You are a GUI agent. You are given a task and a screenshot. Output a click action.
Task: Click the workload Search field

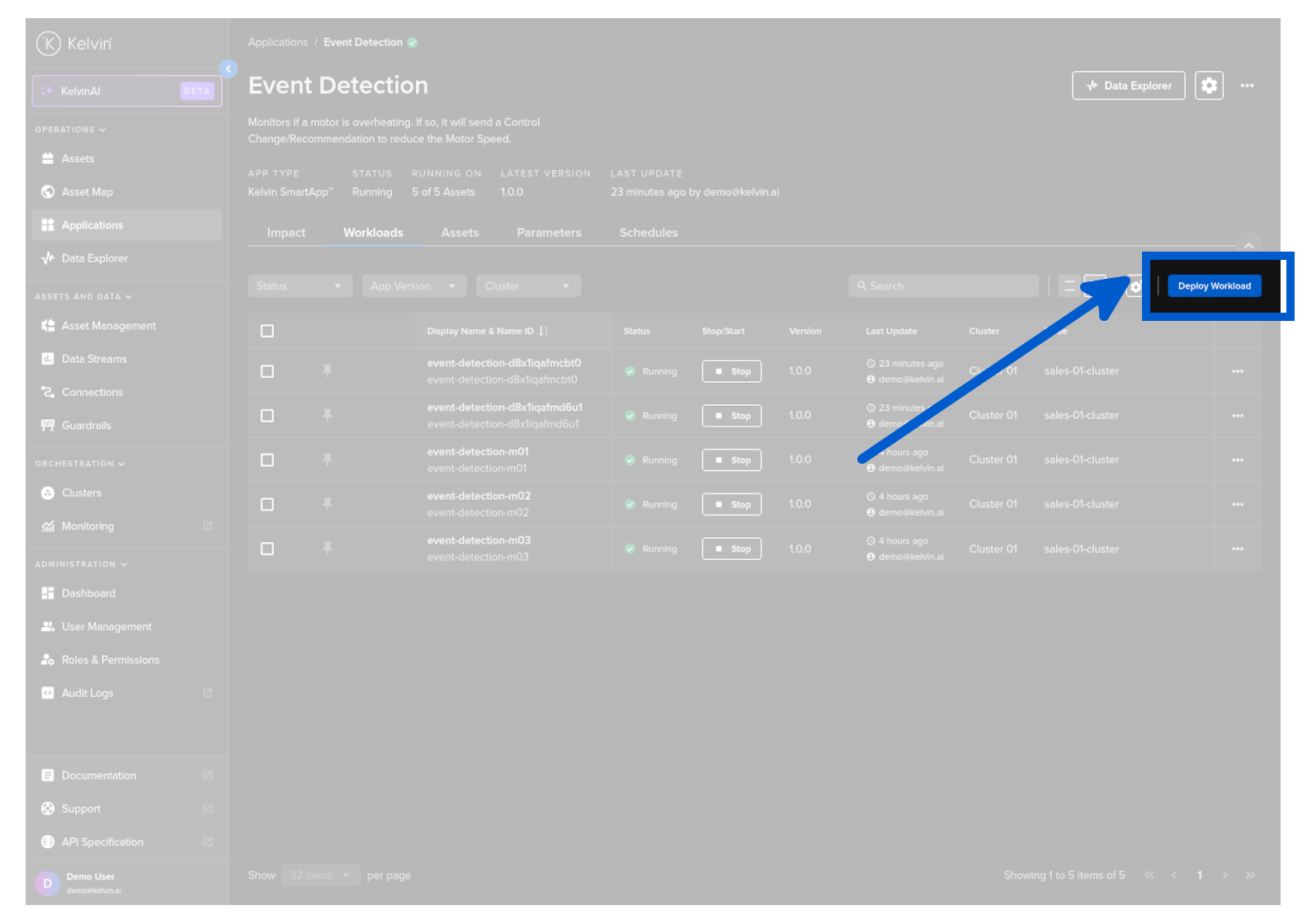(x=943, y=286)
